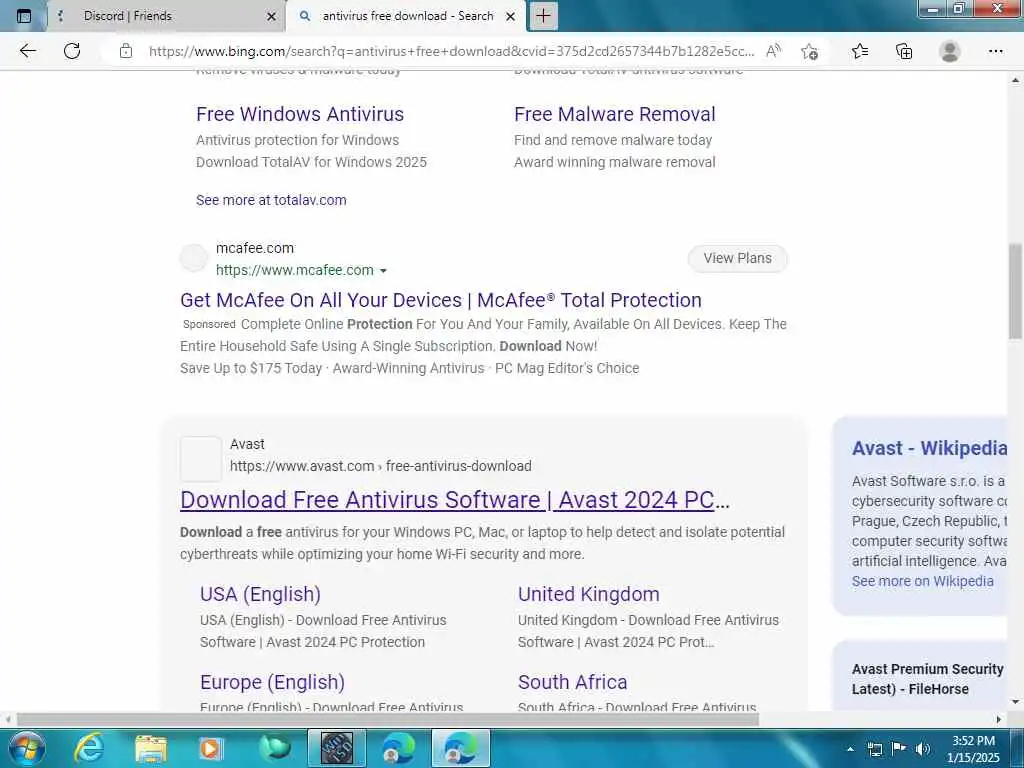Add this page to favorites star icon
This screenshot has width=1024, height=768.
click(x=810, y=51)
